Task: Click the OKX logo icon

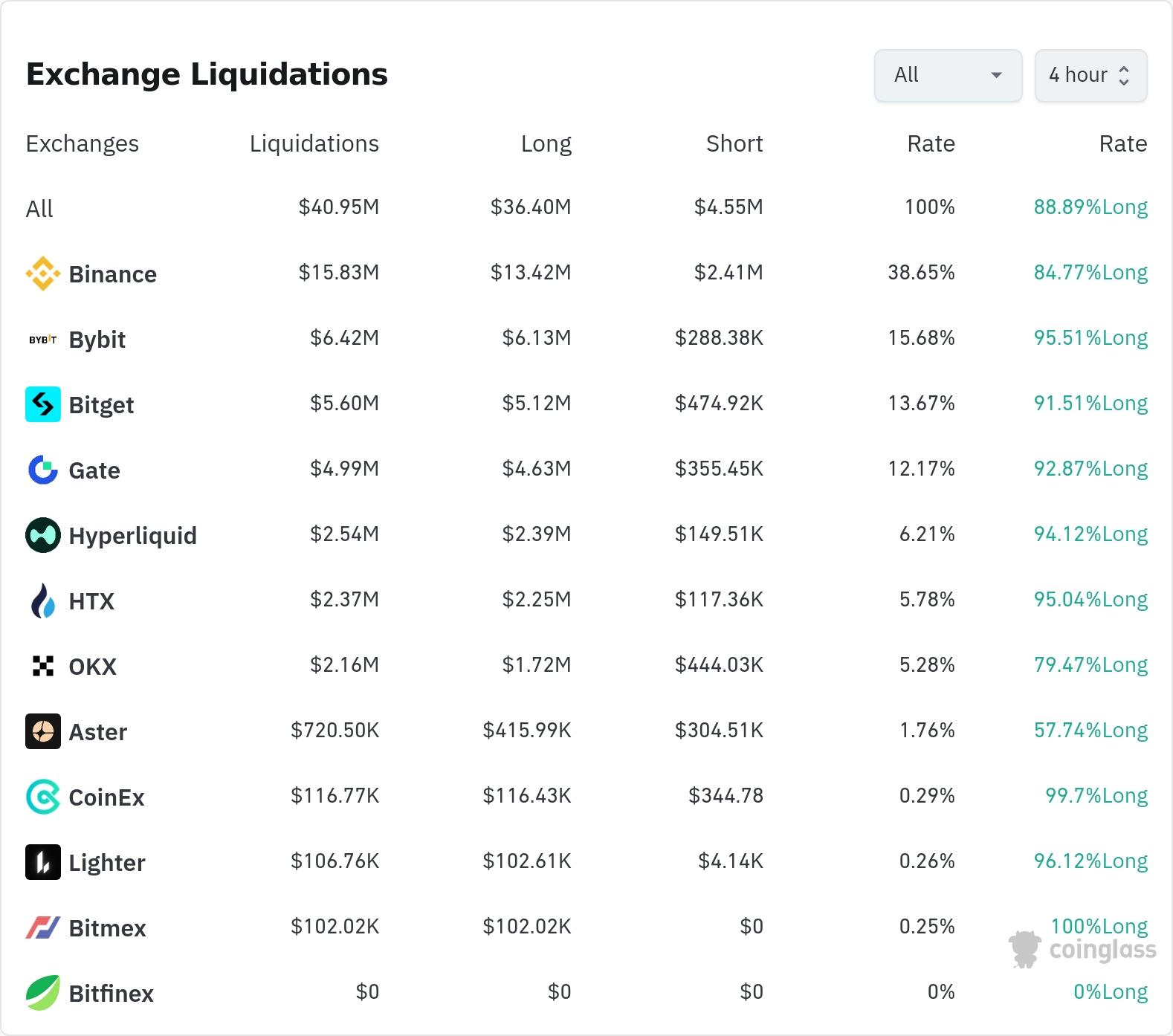Action: [43, 666]
